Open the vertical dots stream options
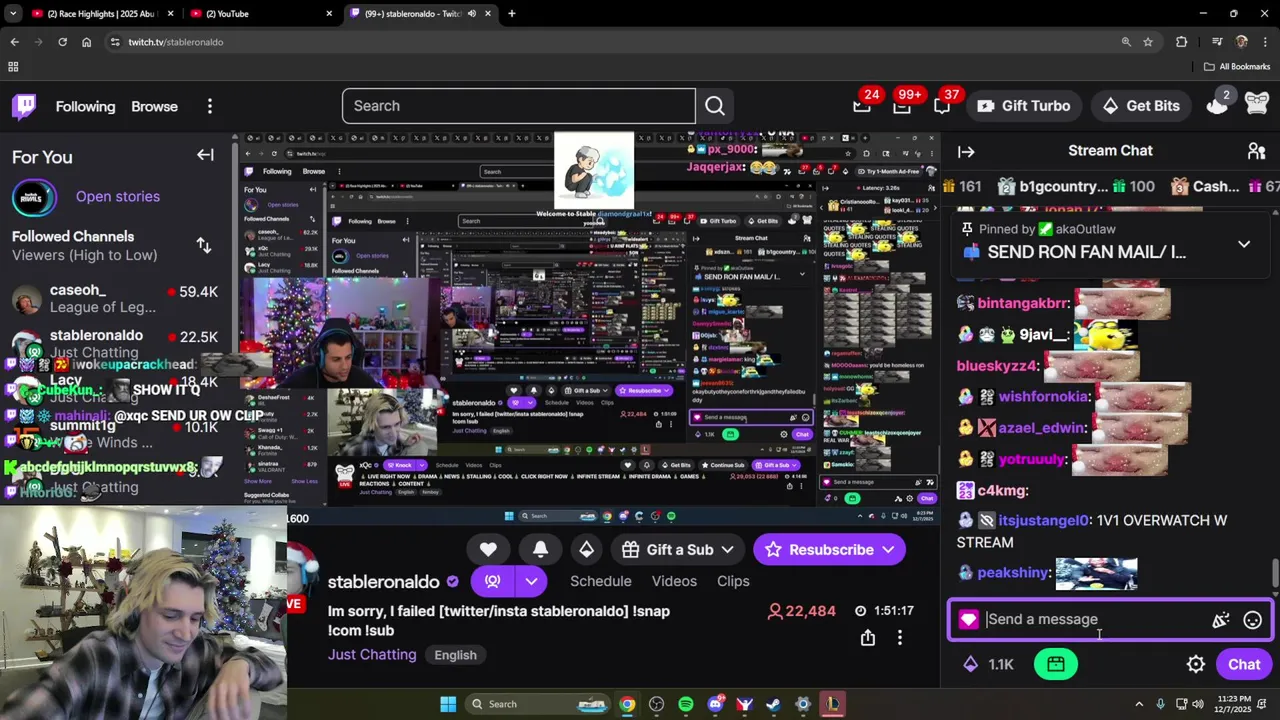 900,637
